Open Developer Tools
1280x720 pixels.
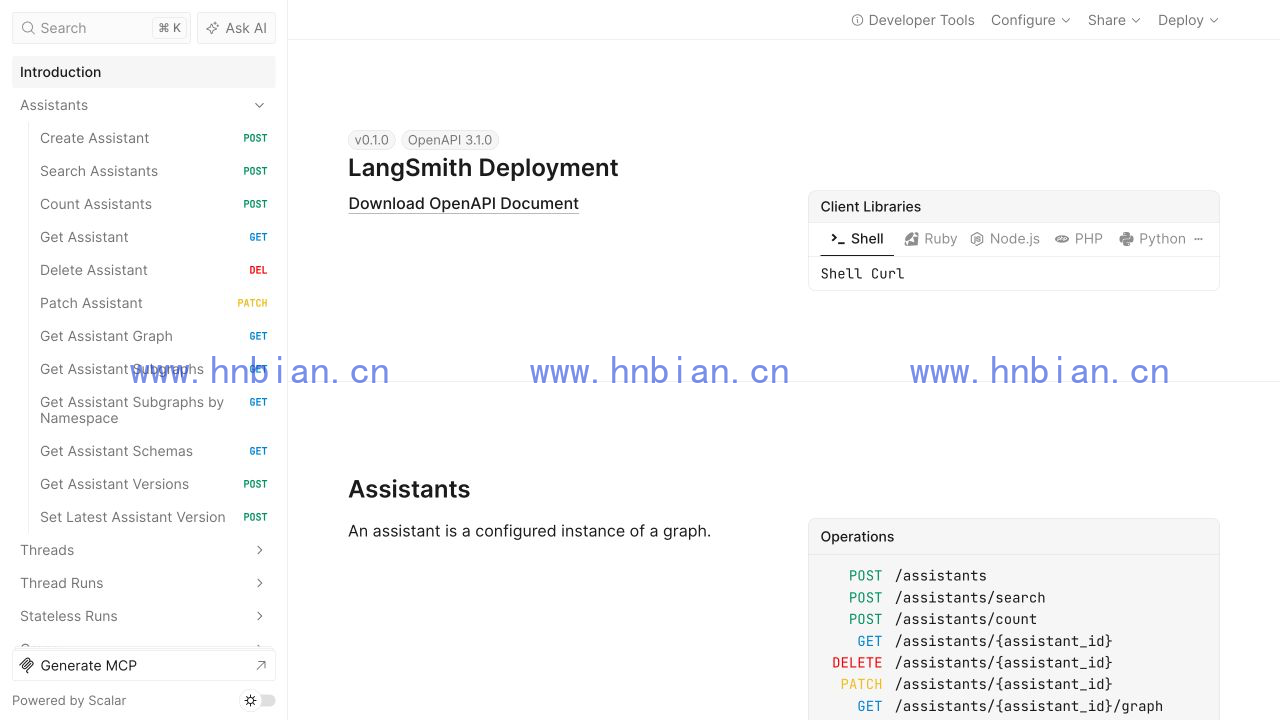(913, 20)
